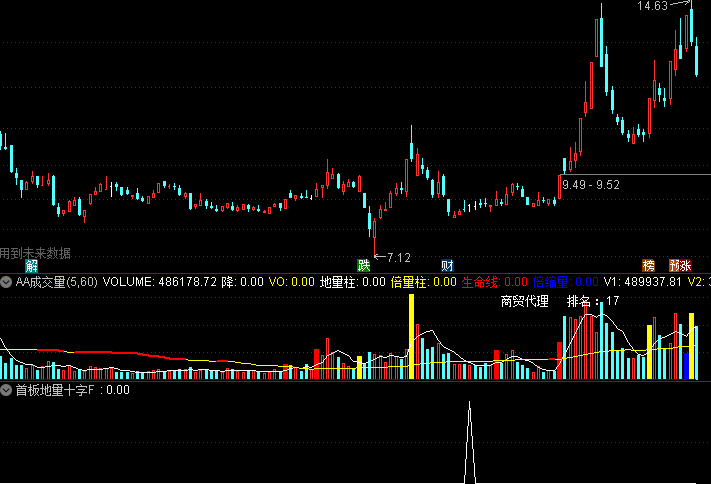Click the tallest yellow volume bar

[x=411, y=337]
